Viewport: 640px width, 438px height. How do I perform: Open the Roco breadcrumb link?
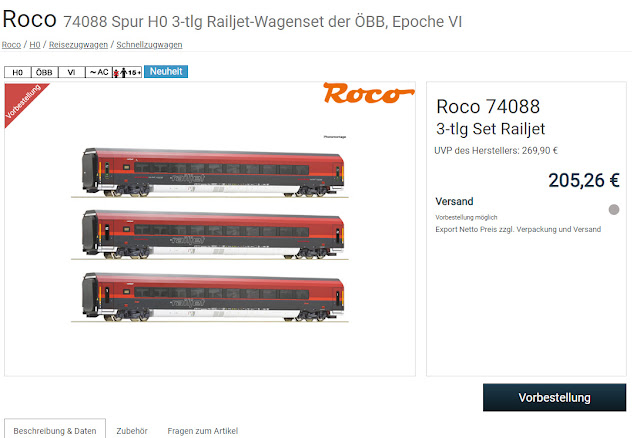pyautogui.click(x=11, y=44)
